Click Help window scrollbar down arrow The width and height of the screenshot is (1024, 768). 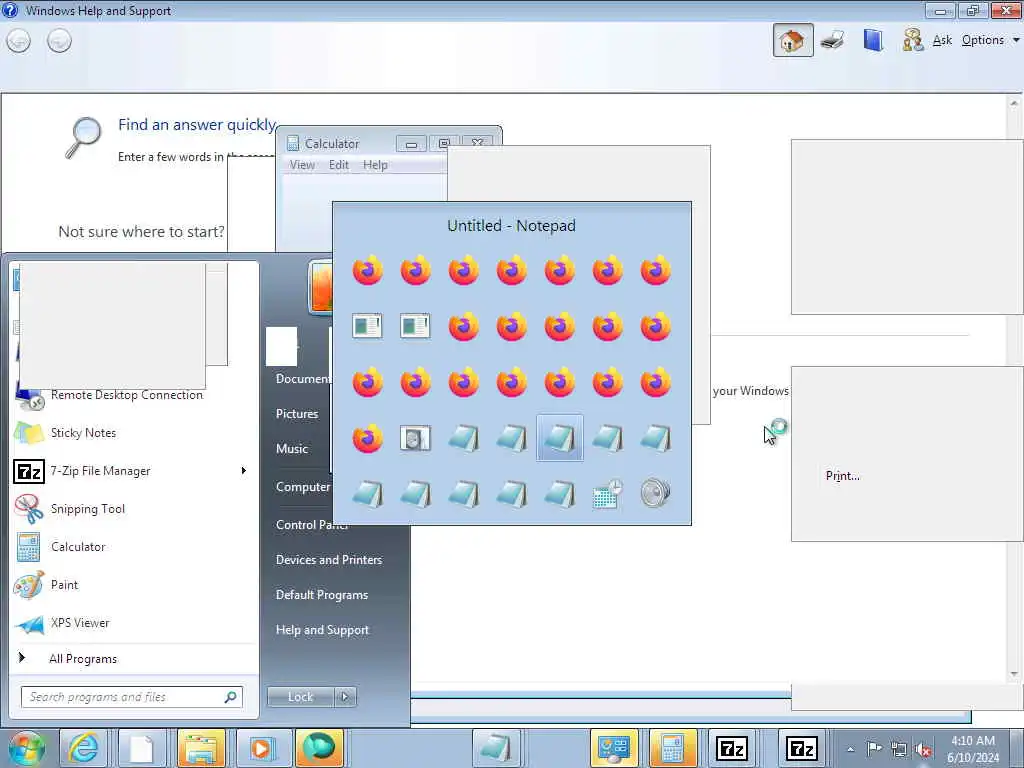point(1014,673)
